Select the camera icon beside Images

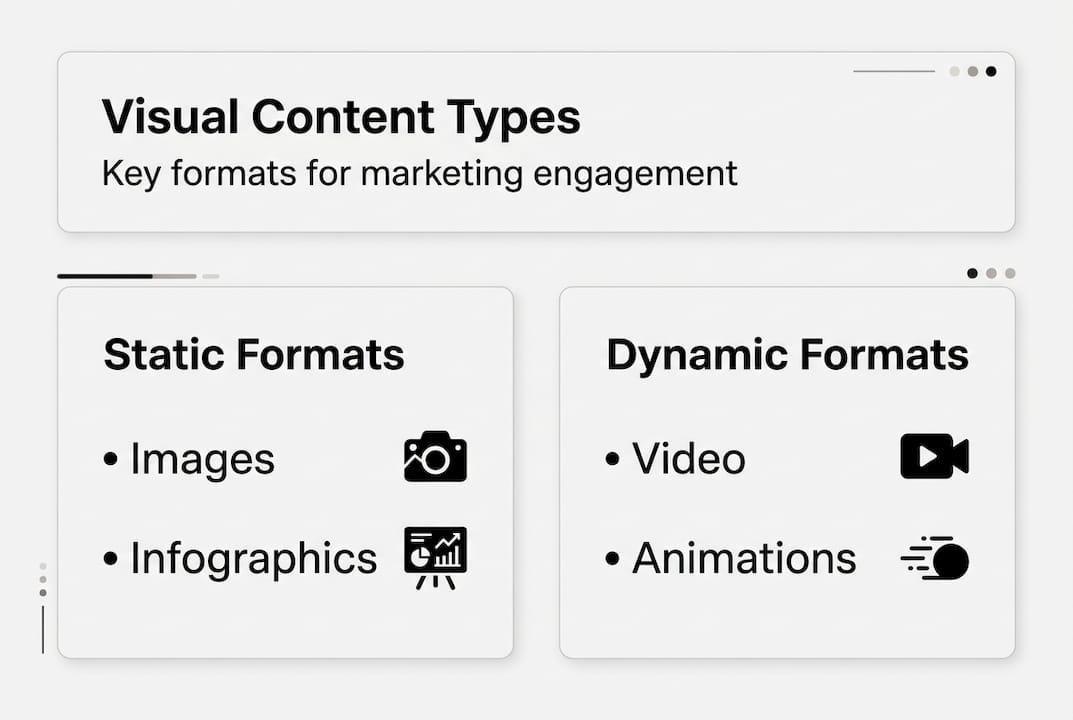click(x=435, y=456)
